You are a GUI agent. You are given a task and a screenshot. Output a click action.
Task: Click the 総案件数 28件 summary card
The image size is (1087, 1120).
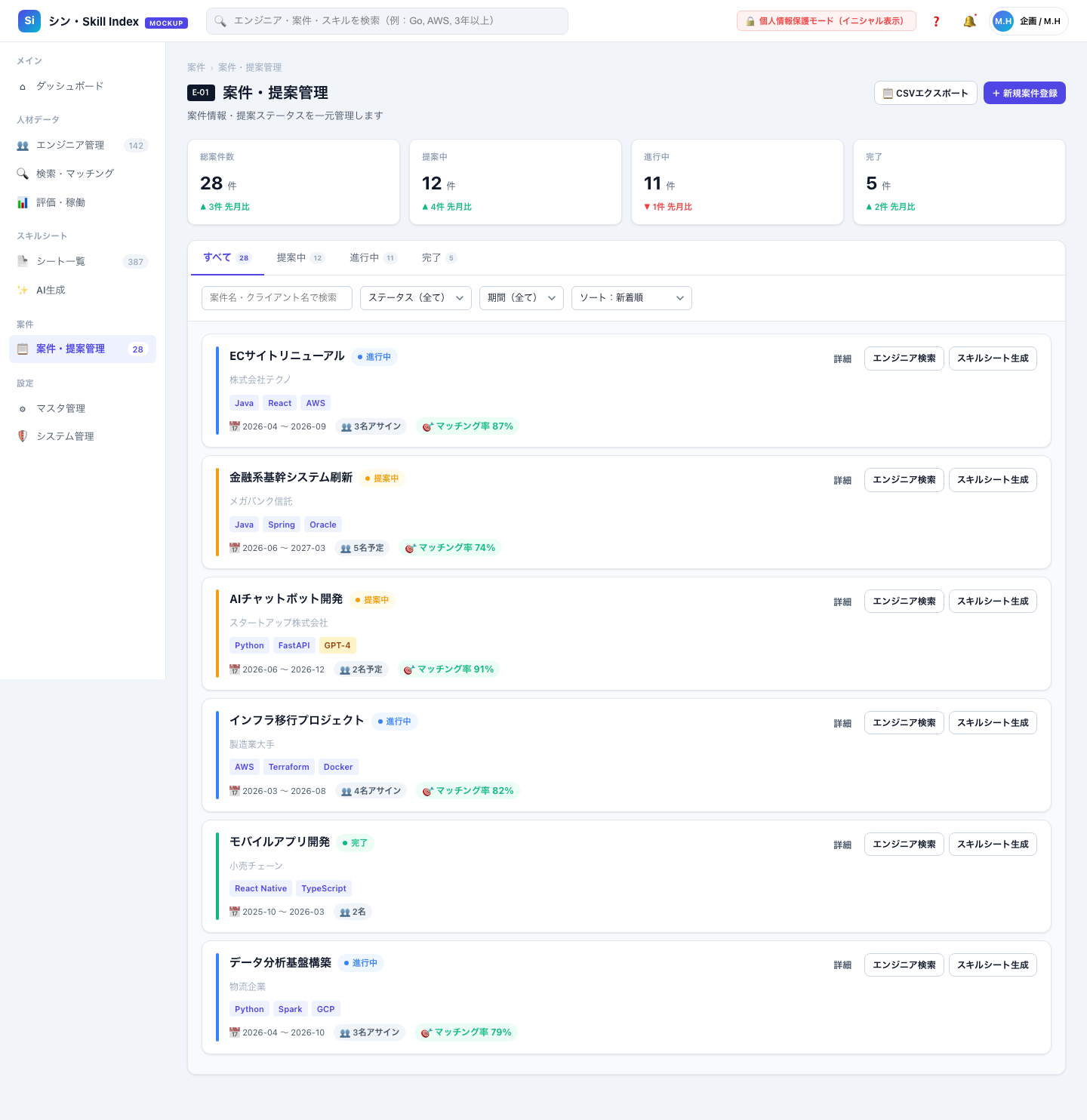click(x=294, y=182)
